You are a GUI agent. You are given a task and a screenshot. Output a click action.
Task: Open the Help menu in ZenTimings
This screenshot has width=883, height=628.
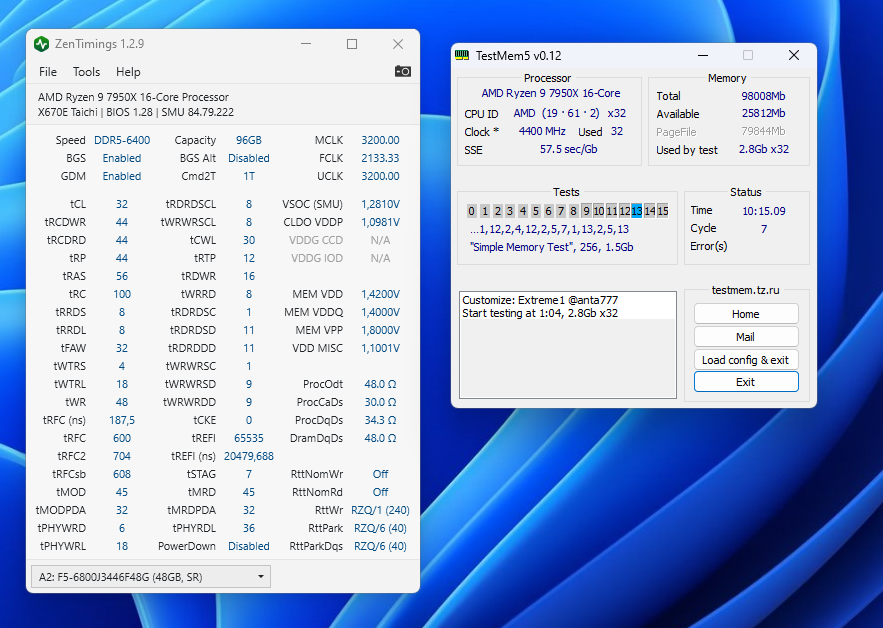click(x=128, y=72)
